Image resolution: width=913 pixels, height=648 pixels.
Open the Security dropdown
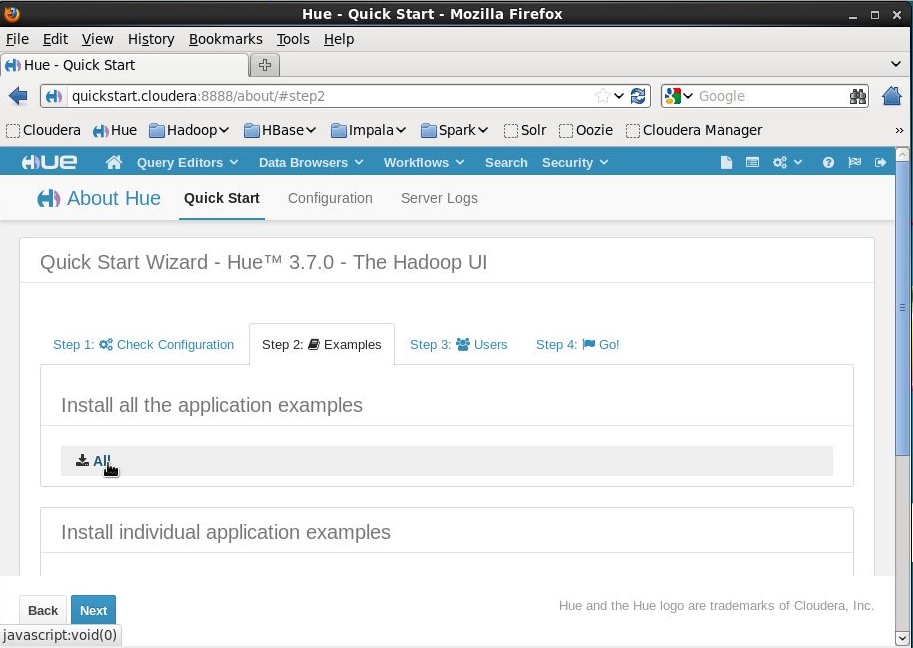click(x=575, y=162)
